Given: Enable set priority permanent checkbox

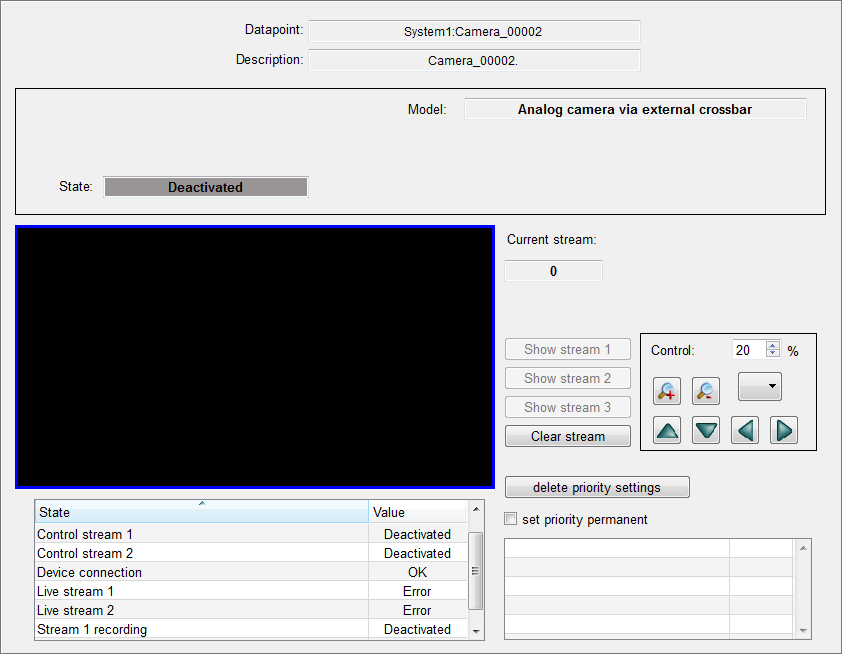Looking at the screenshot, I should click(512, 519).
